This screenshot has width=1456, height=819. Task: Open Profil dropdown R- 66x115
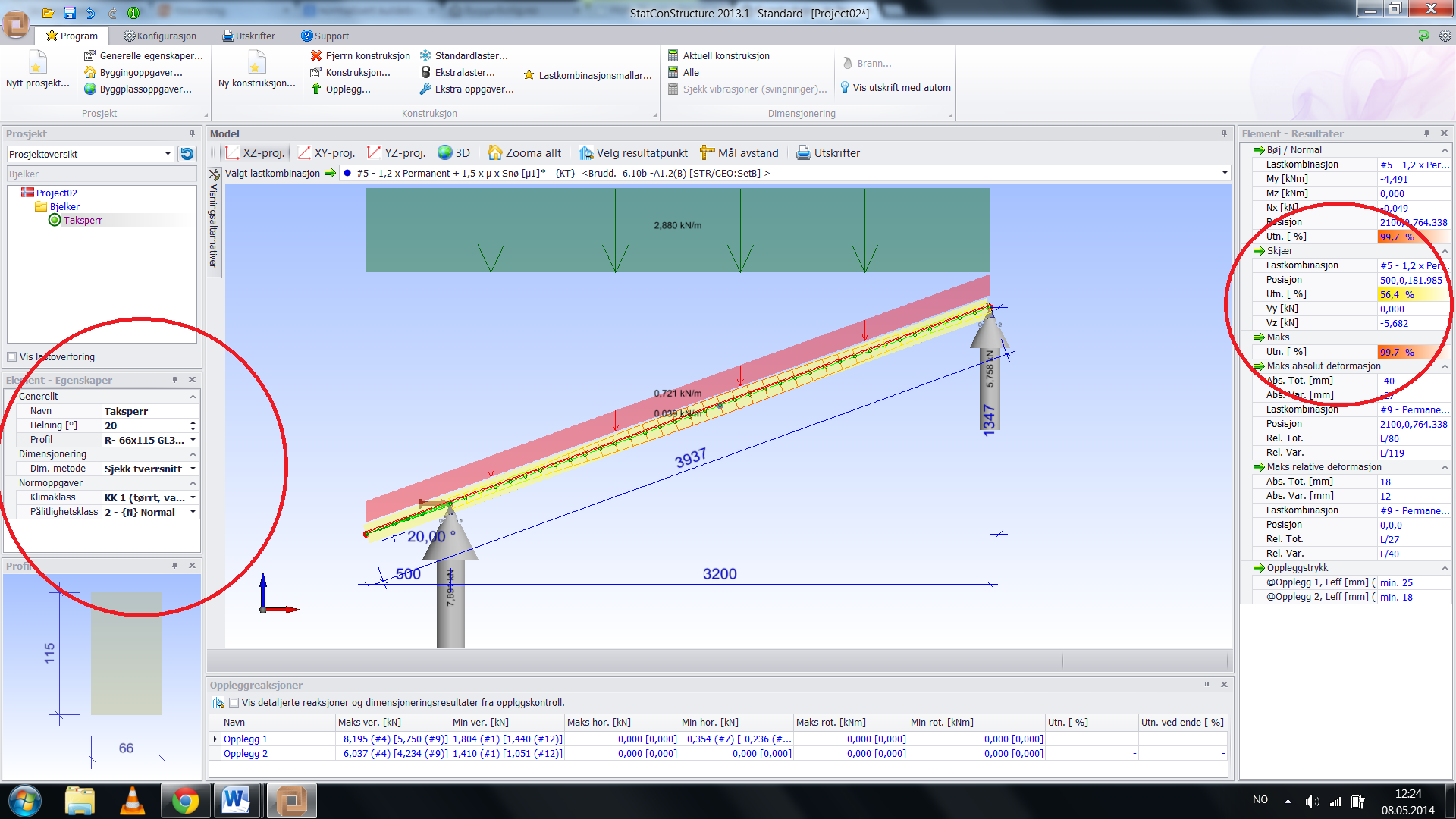[193, 440]
